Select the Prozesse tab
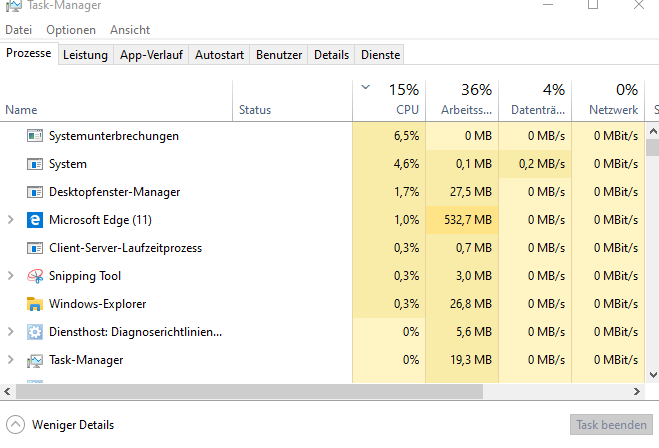The image size is (659, 448). click(29, 53)
